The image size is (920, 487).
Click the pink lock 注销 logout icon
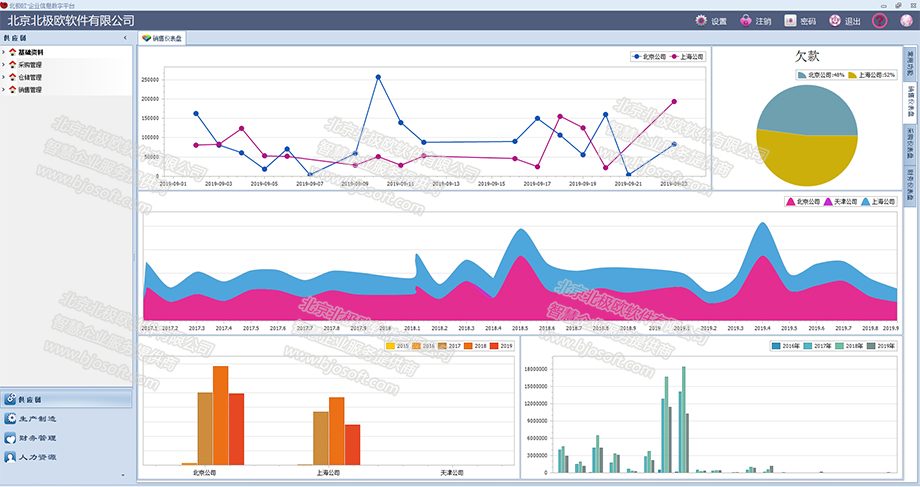pos(746,21)
